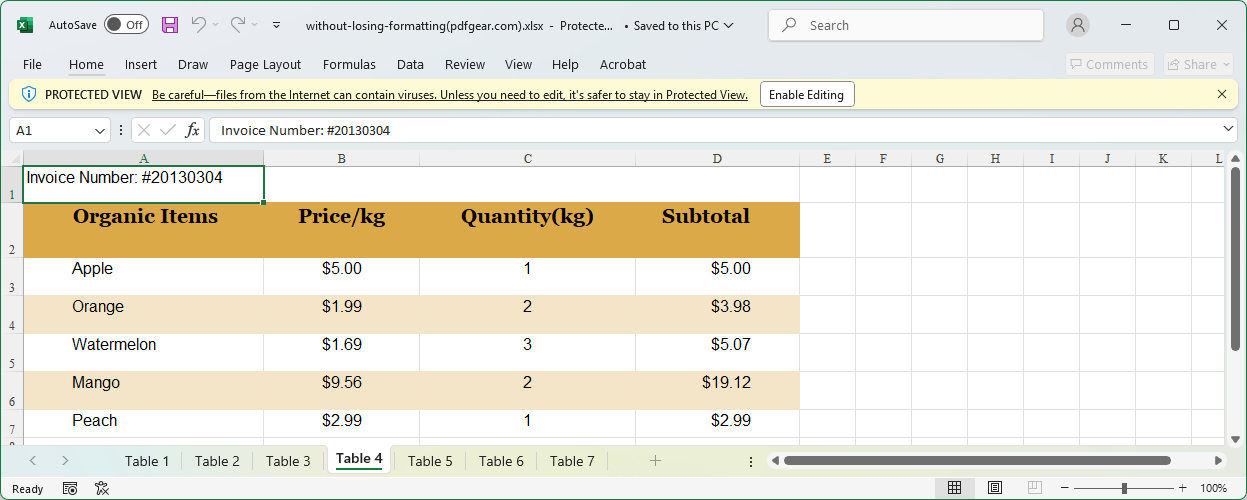Click the macro recording status bar icon
This screenshot has height=500, width=1247.
70,488
